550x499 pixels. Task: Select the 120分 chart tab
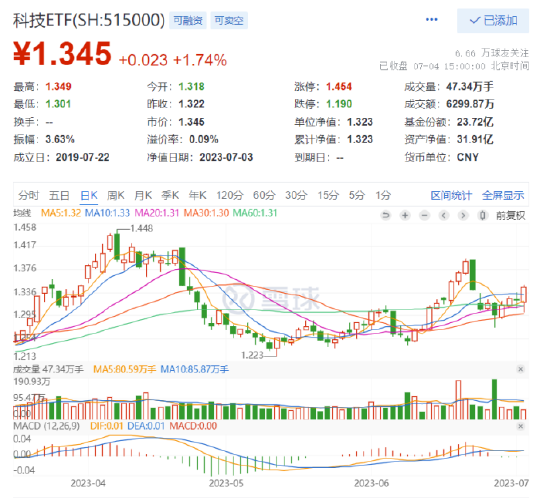point(230,195)
